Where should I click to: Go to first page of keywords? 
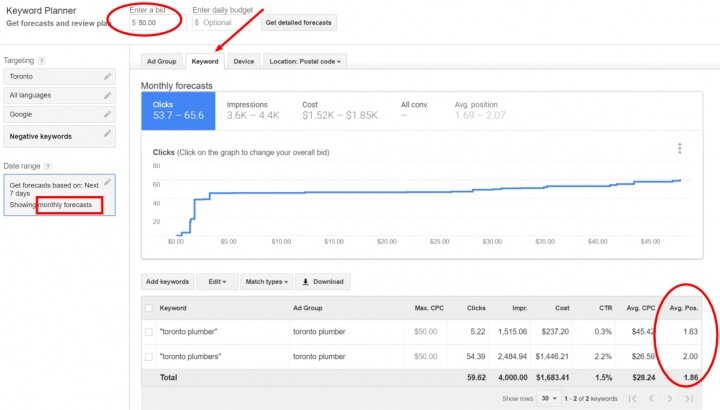[633, 399]
